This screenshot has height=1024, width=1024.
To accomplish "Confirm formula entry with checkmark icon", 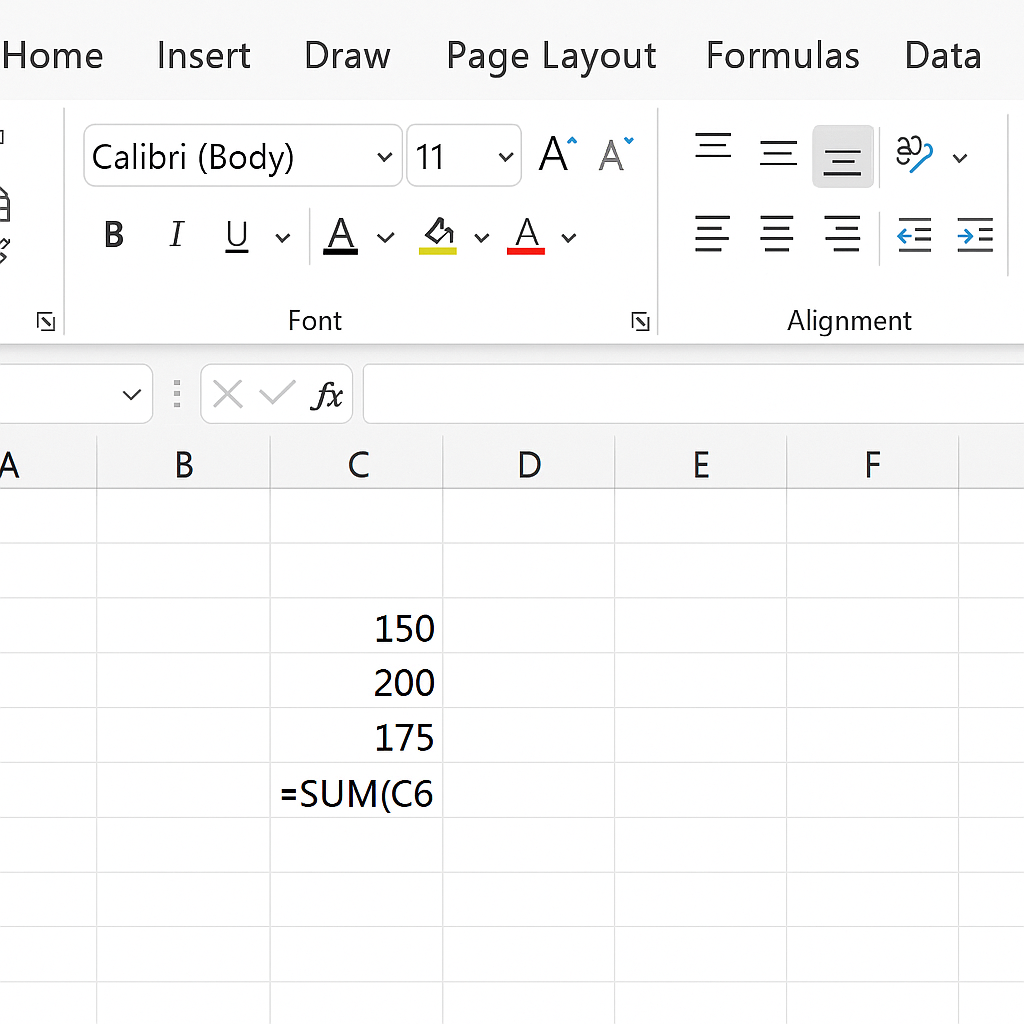I will (276, 395).
